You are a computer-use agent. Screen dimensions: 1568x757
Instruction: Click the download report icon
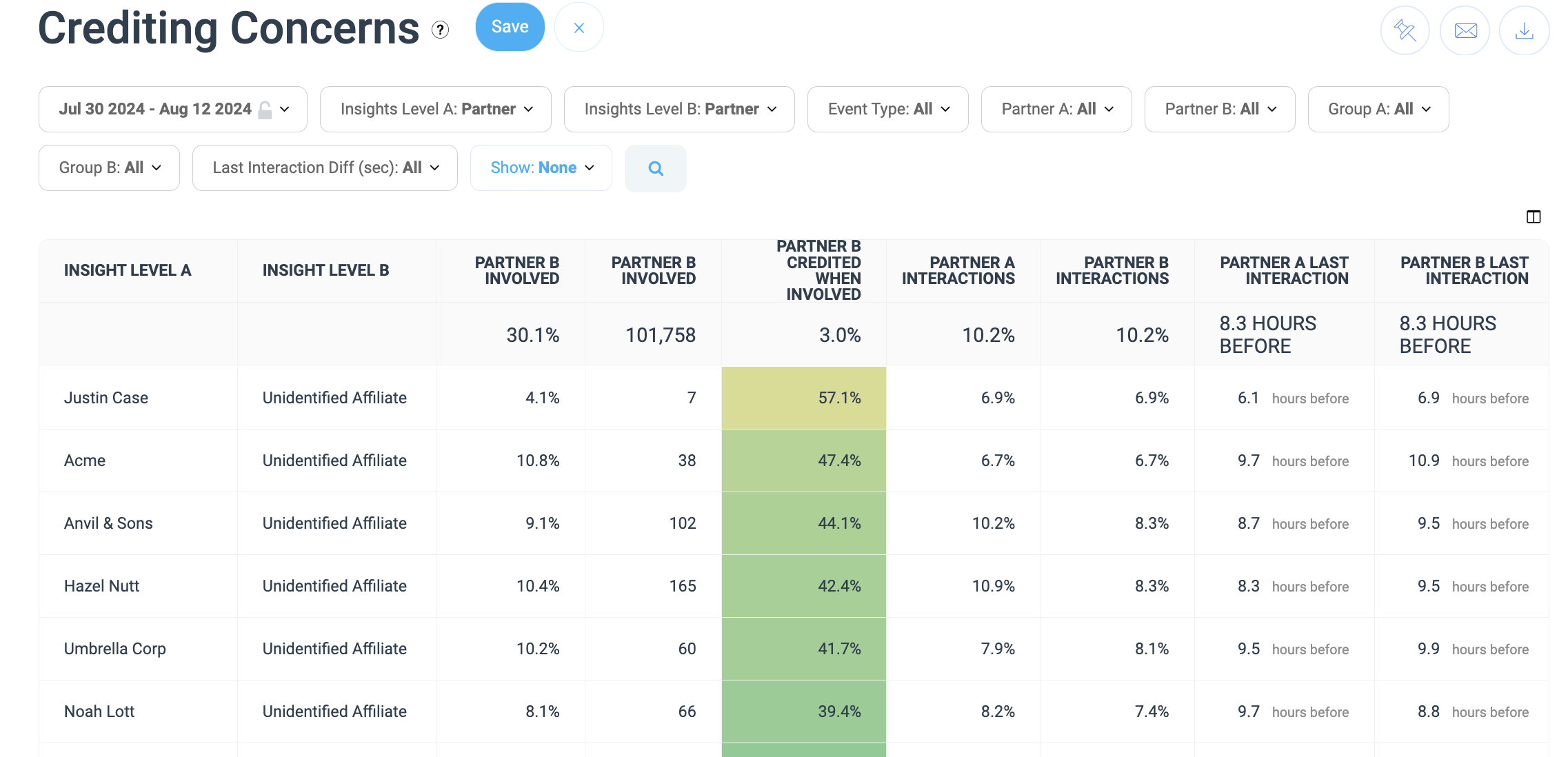pos(1525,30)
